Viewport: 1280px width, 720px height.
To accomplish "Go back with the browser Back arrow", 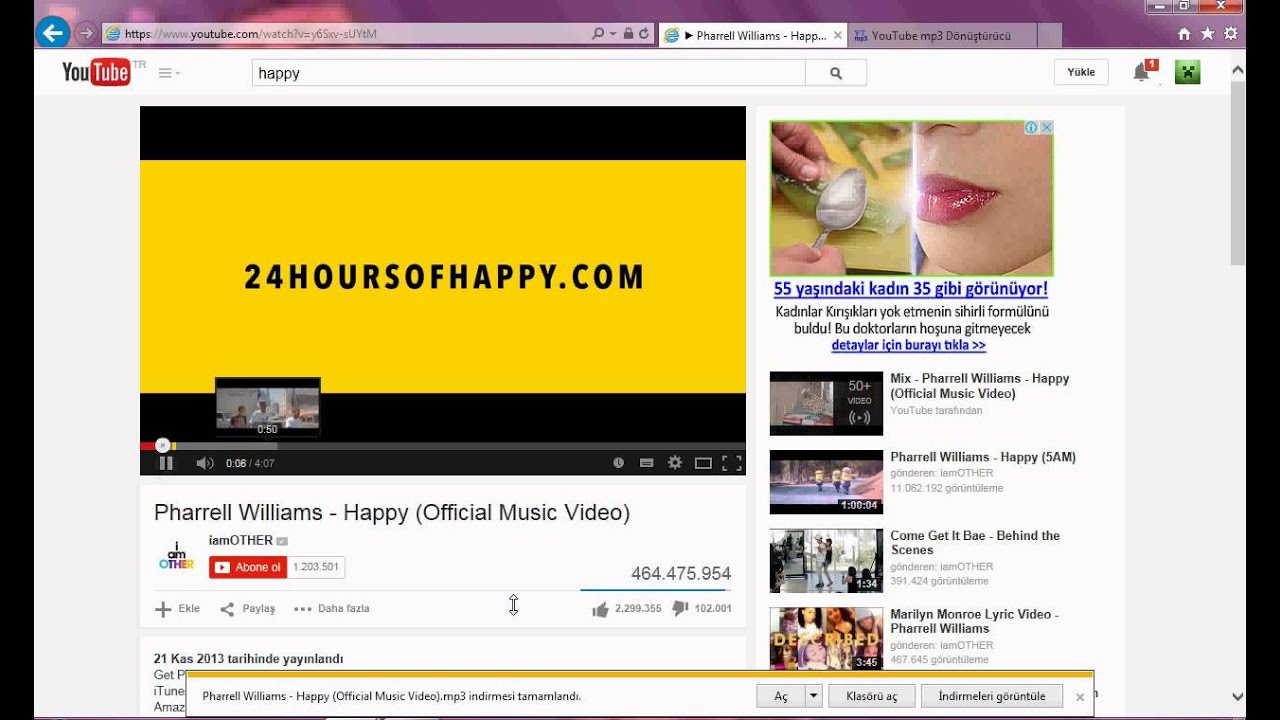I will pos(52,33).
